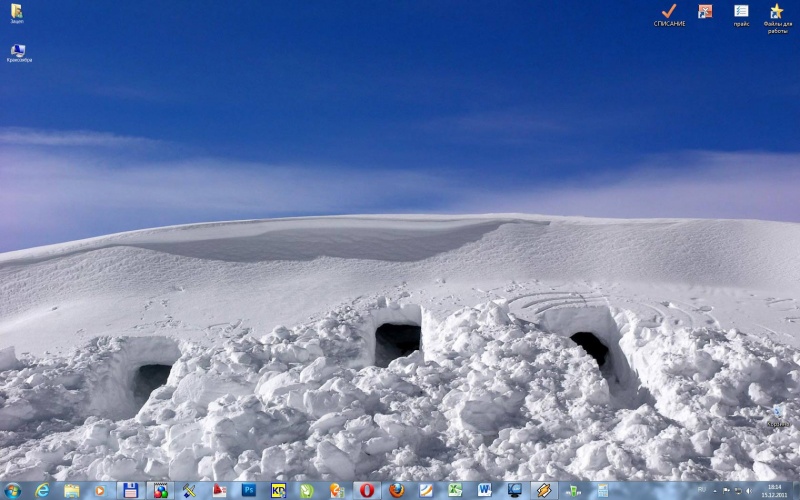Launch Firefox from the taskbar

[396, 490]
